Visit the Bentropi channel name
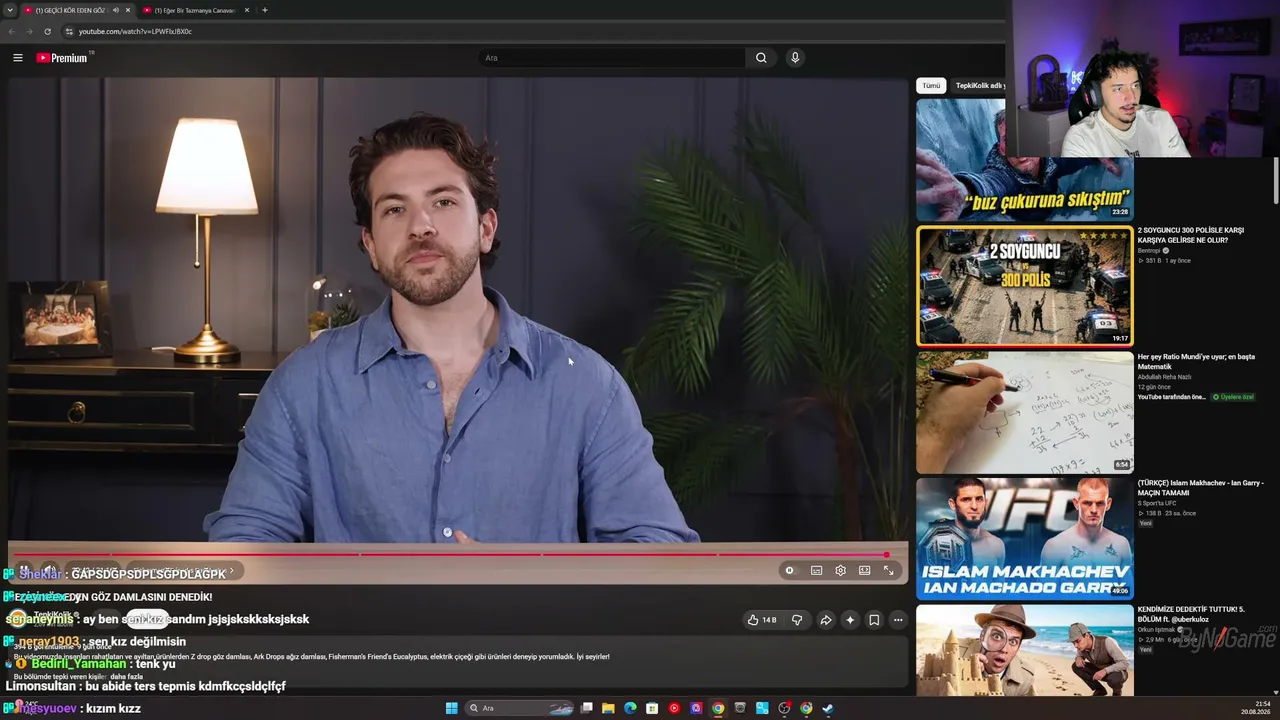Screen dimensions: 1280x720 [x=1150, y=250]
